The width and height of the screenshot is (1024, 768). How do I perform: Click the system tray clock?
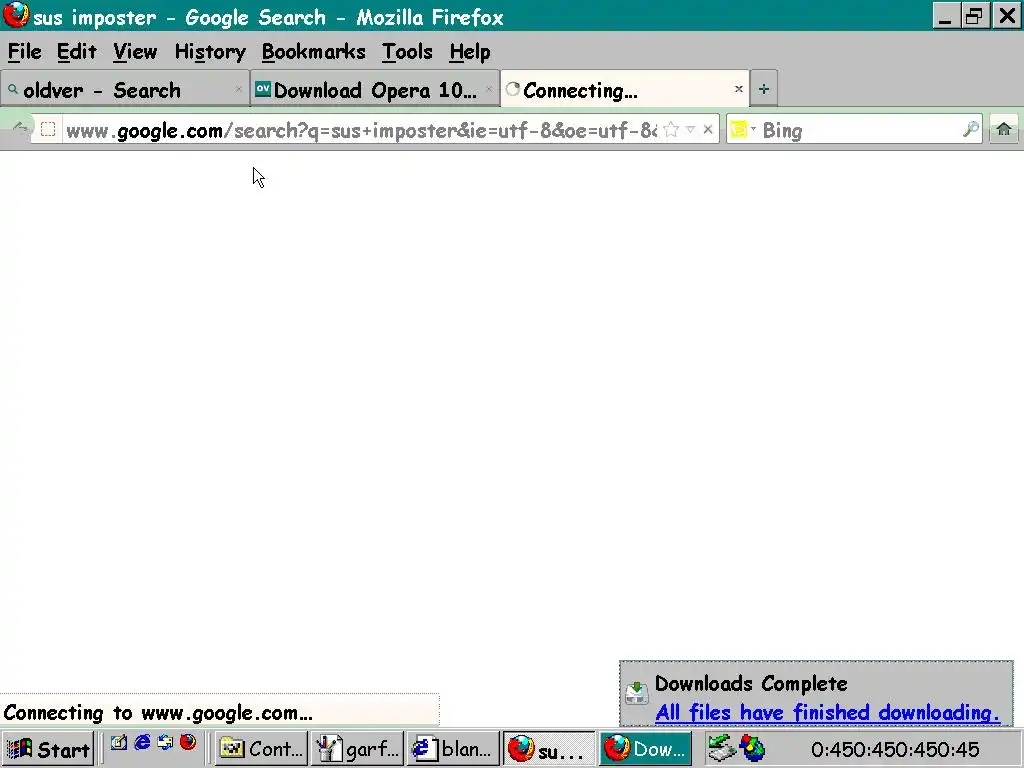tap(895, 750)
